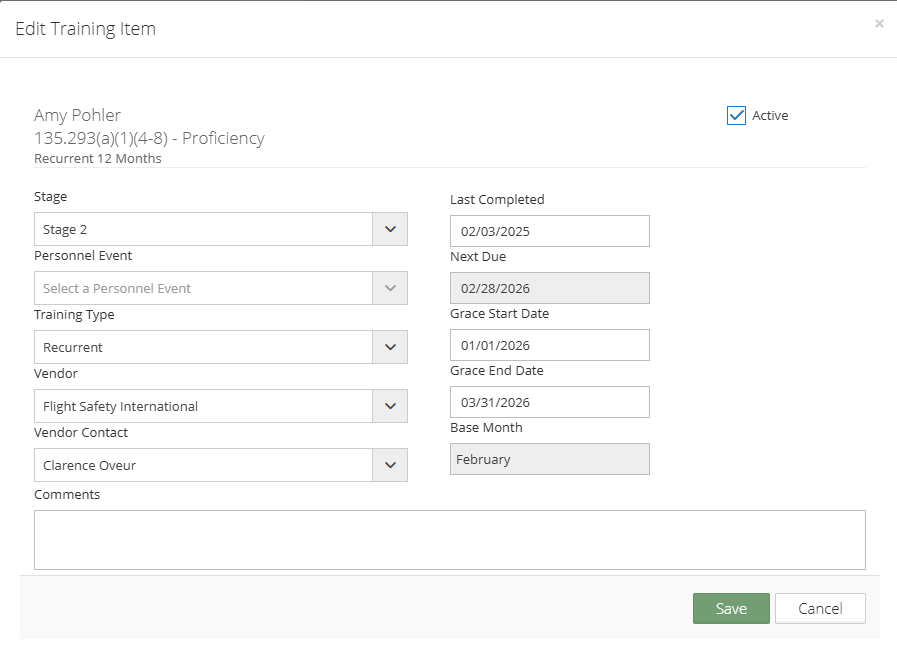
Task: Click the Last Completed date field
Action: click(x=550, y=231)
